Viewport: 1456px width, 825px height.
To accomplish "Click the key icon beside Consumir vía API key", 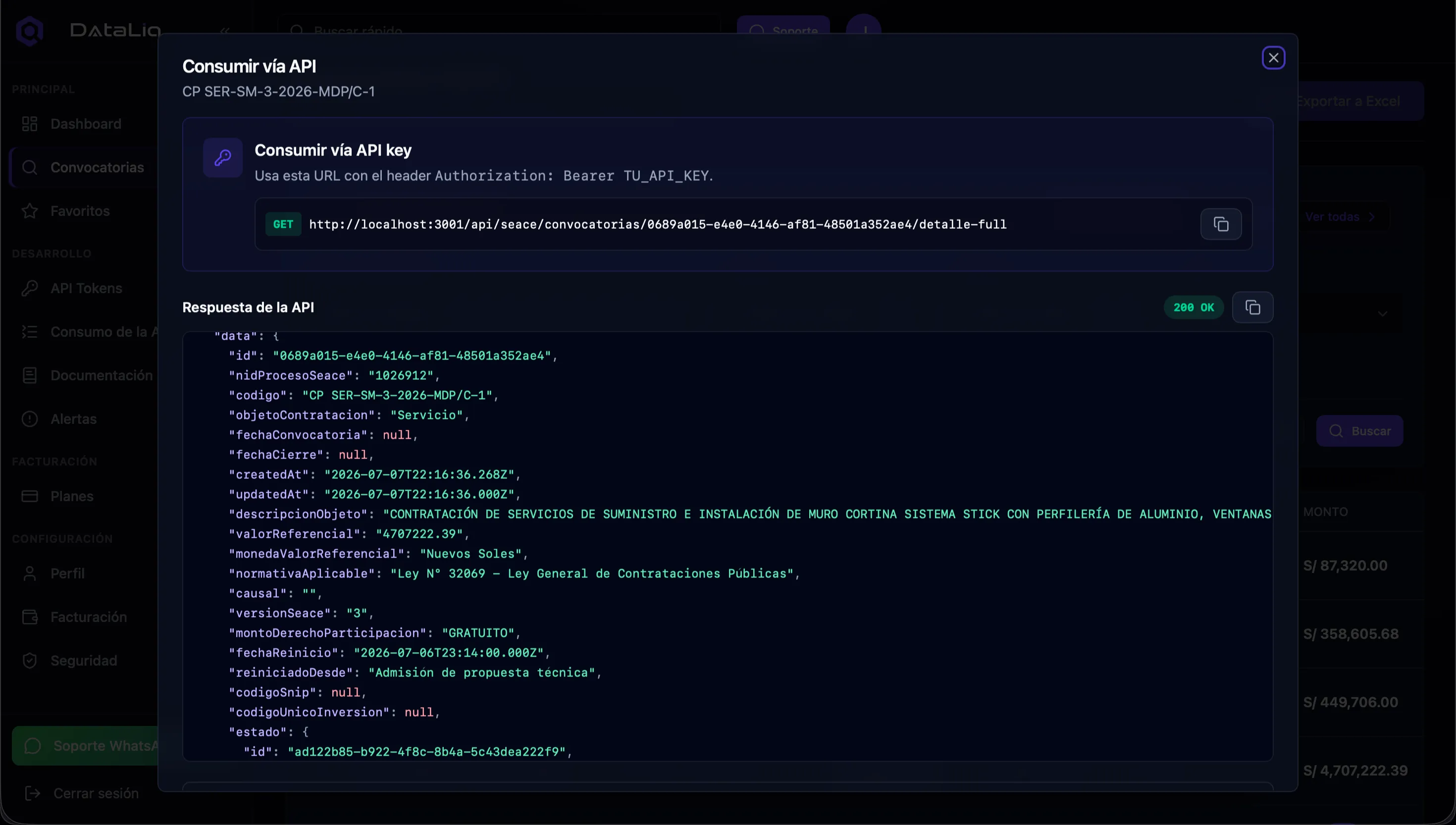I will click(x=223, y=157).
